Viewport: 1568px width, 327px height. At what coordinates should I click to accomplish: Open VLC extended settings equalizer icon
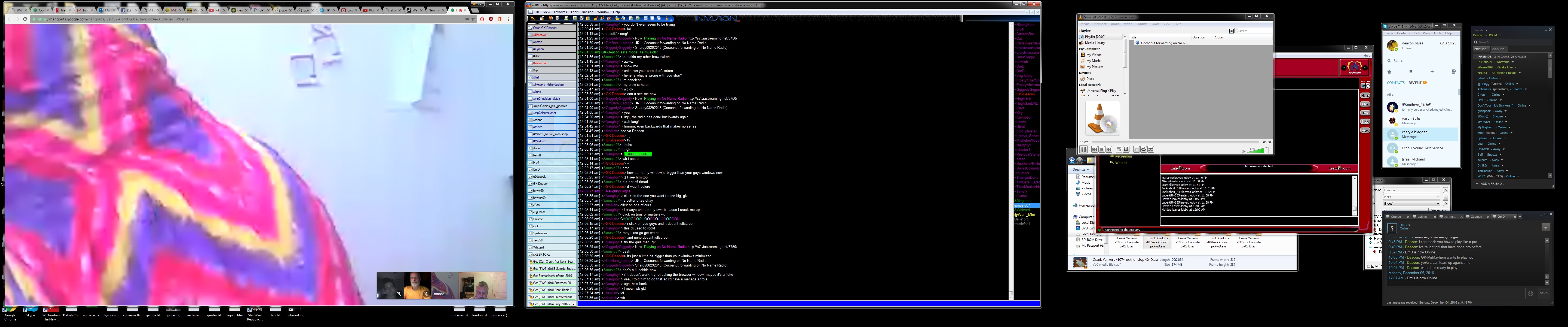point(1126,149)
